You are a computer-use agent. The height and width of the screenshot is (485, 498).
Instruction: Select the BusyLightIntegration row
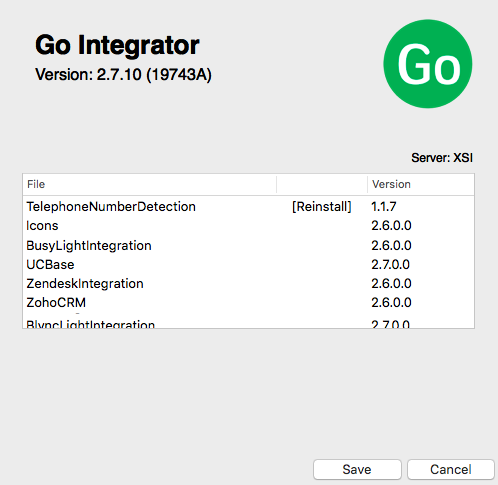[x=248, y=245]
